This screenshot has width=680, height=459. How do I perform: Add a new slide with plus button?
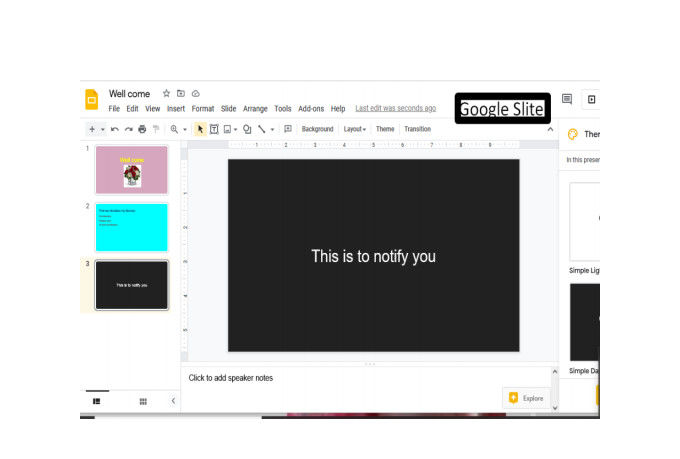coord(92,129)
